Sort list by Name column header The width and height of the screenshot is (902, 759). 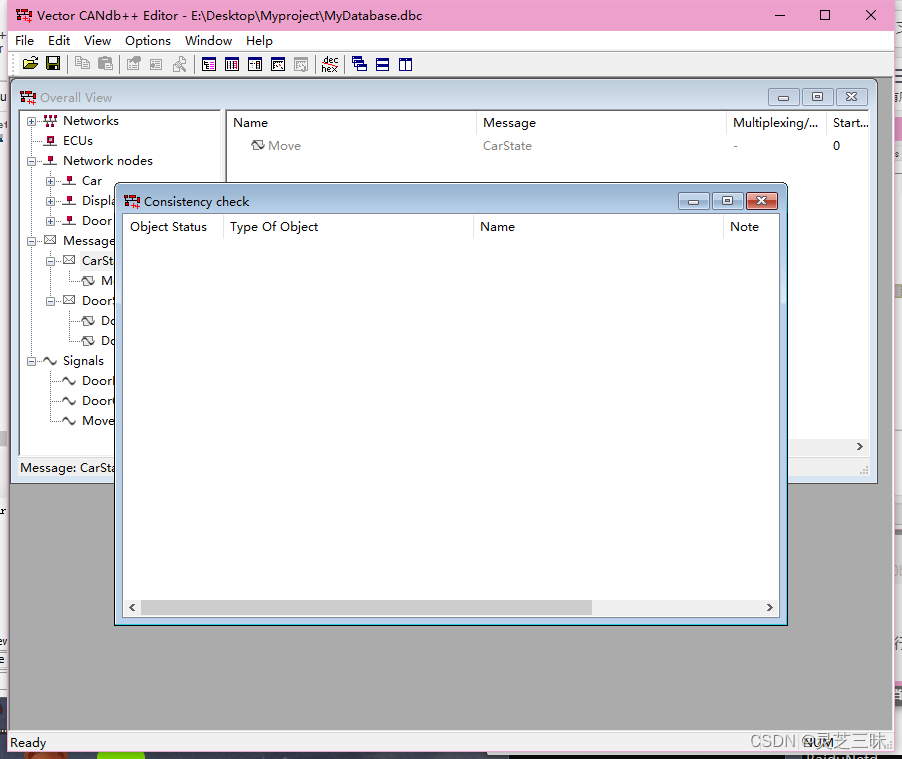(x=351, y=123)
